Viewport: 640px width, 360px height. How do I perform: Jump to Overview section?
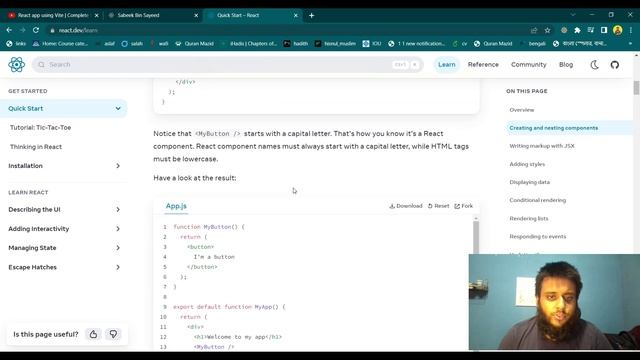pyautogui.click(x=522, y=110)
